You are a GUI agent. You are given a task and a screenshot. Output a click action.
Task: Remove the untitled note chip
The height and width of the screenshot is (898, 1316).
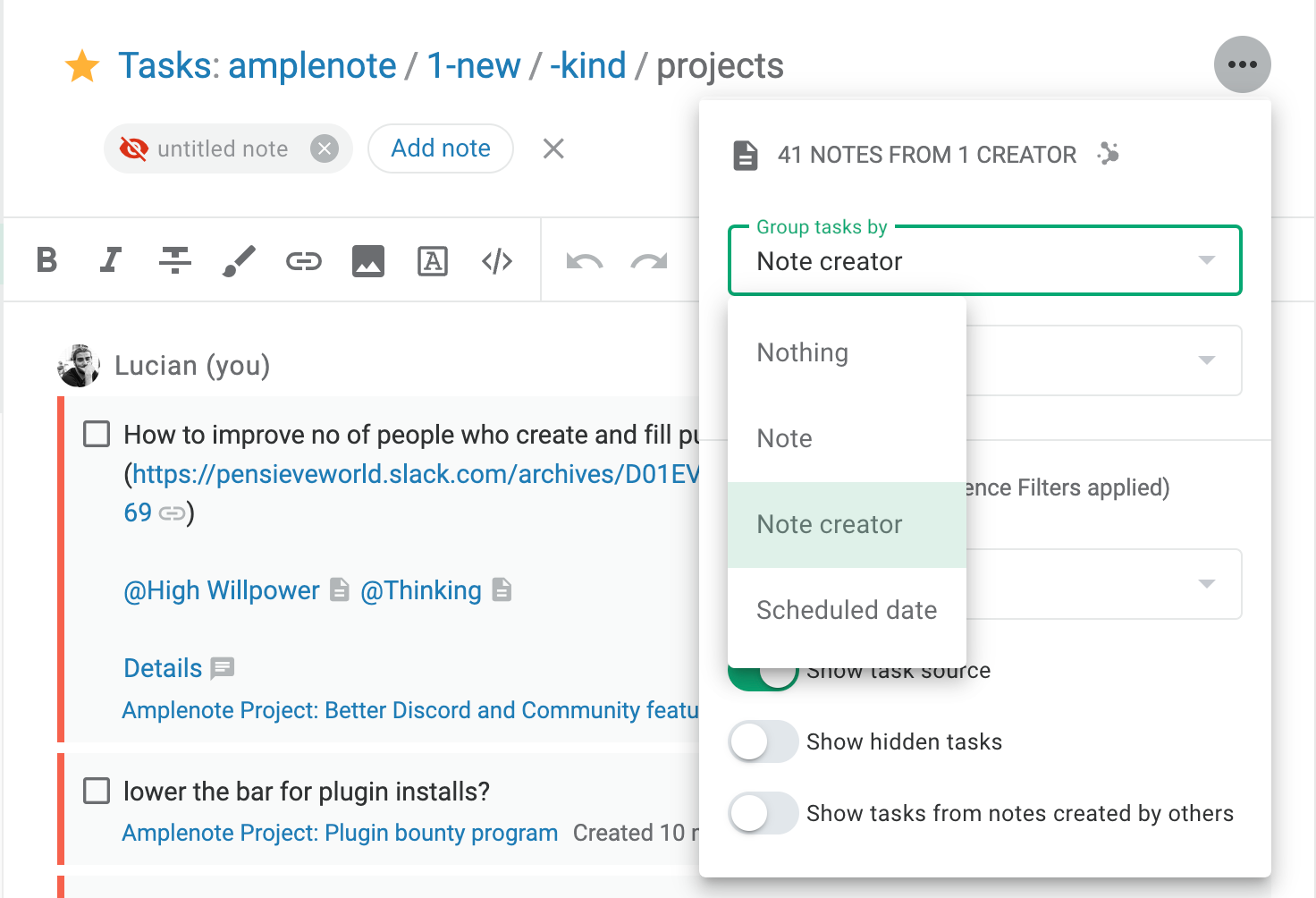point(324,148)
